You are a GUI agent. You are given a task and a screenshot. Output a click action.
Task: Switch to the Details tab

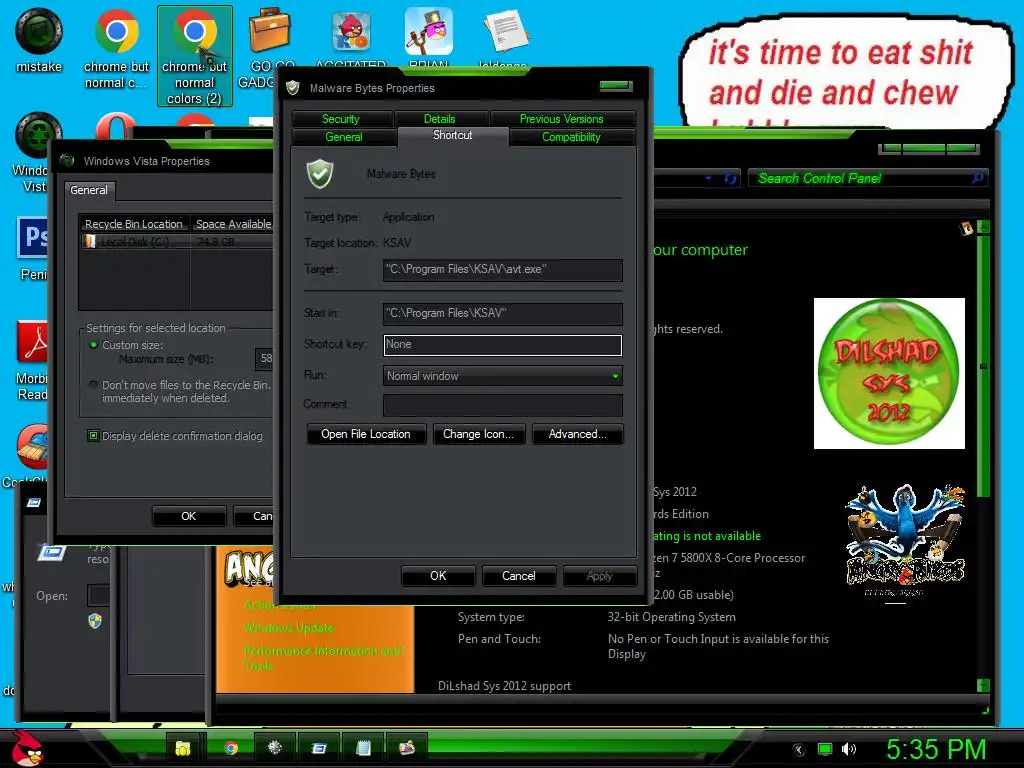coord(440,119)
